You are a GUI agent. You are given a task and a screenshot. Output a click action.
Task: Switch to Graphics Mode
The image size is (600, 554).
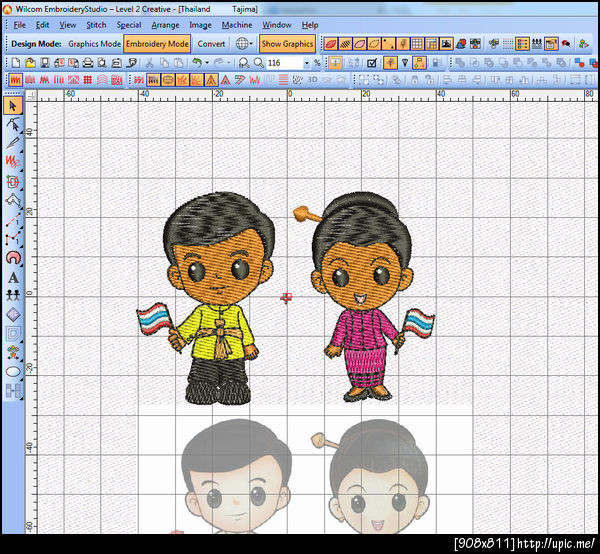tap(95, 44)
